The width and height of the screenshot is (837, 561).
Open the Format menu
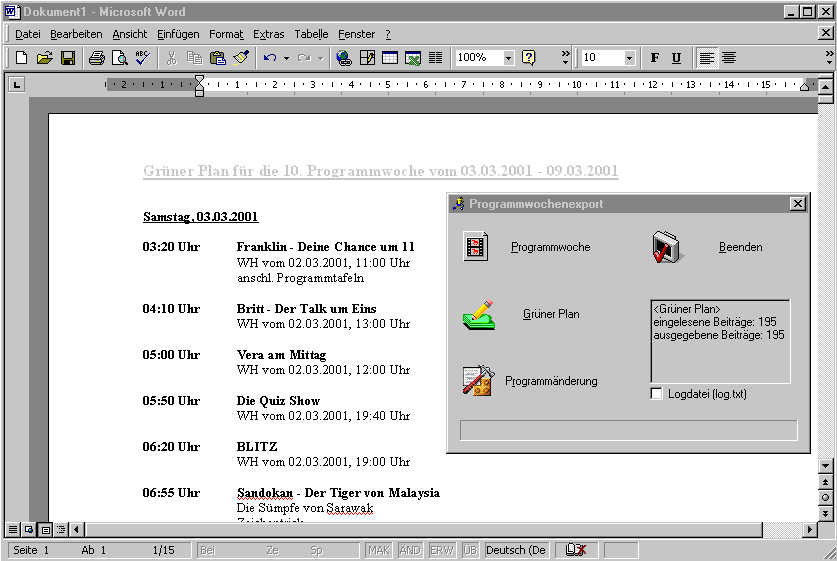click(226, 34)
